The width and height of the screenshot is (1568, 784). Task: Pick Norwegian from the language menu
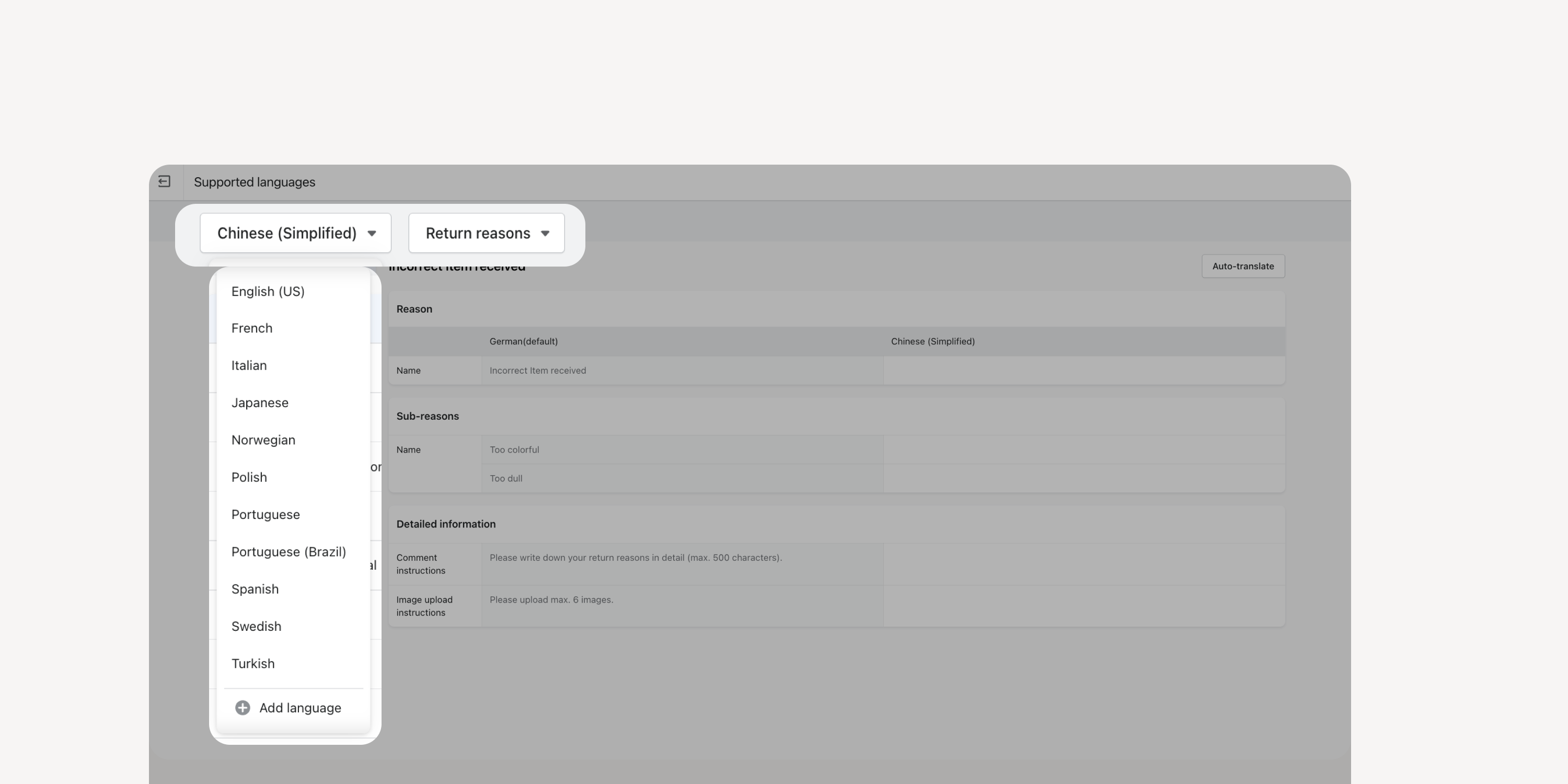coord(293,440)
